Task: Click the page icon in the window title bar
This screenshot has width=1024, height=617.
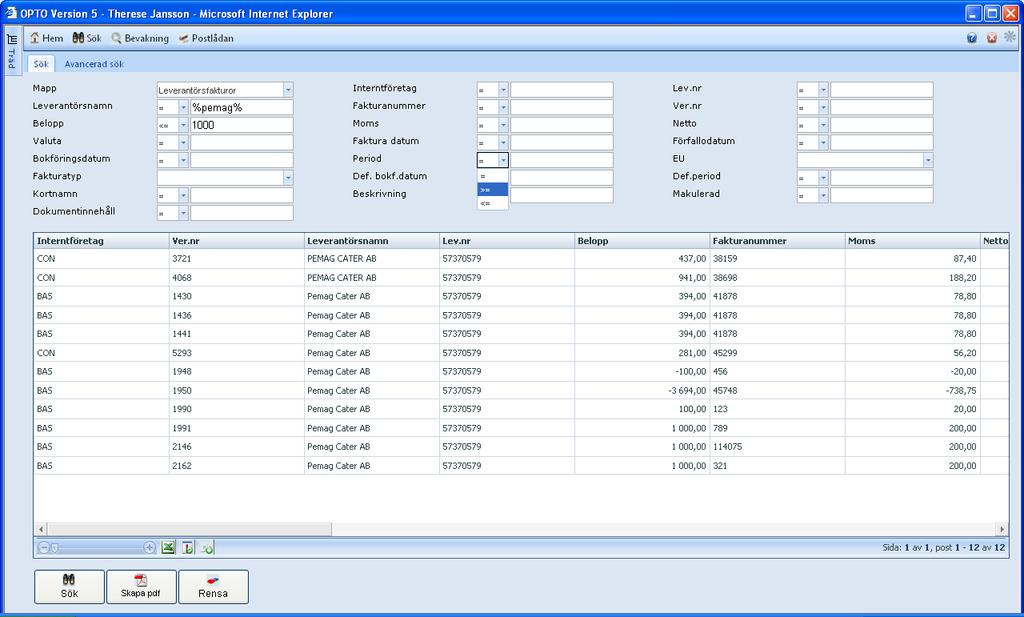Action: tap(11, 13)
